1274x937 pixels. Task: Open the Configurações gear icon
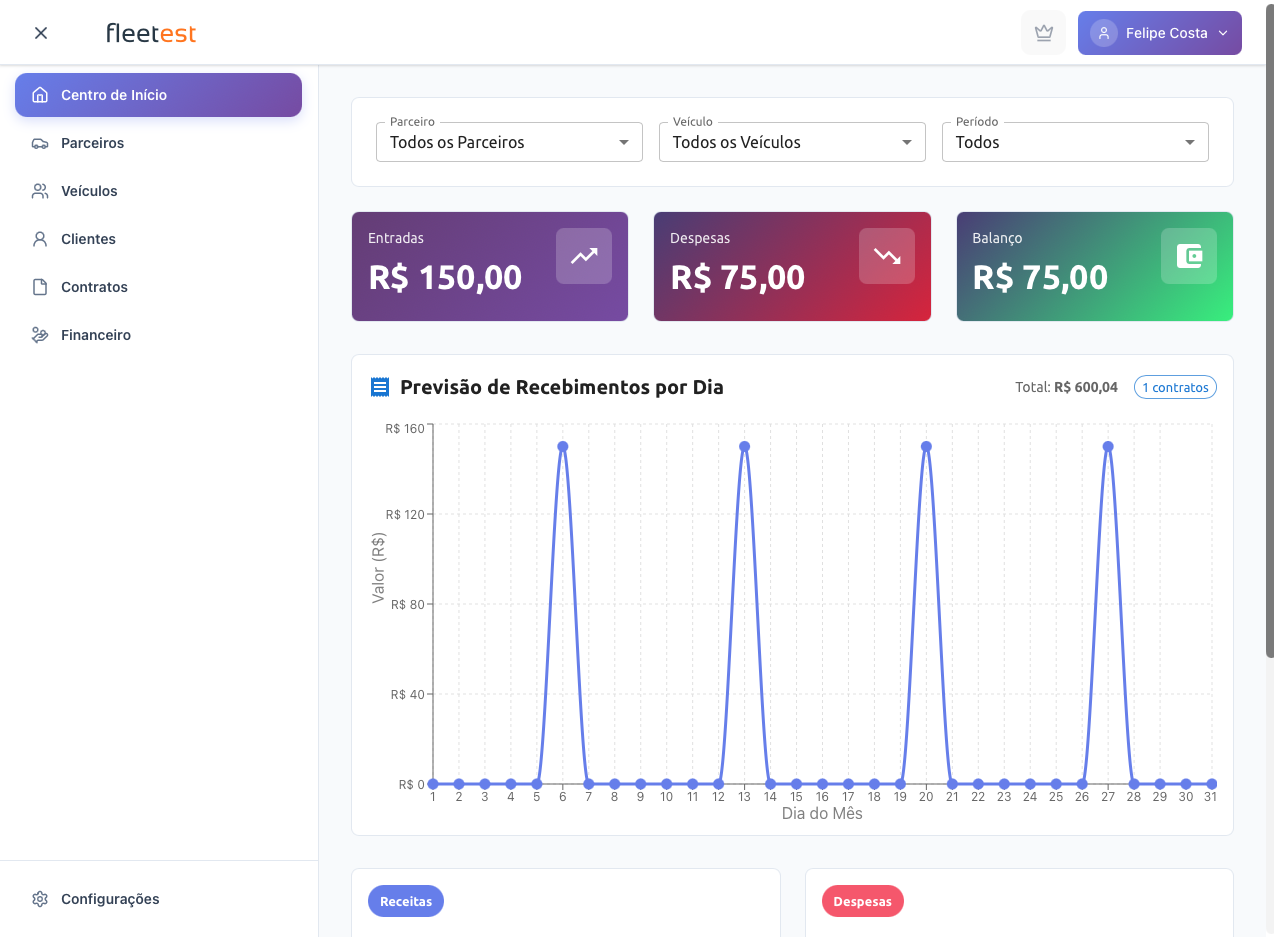coord(40,899)
